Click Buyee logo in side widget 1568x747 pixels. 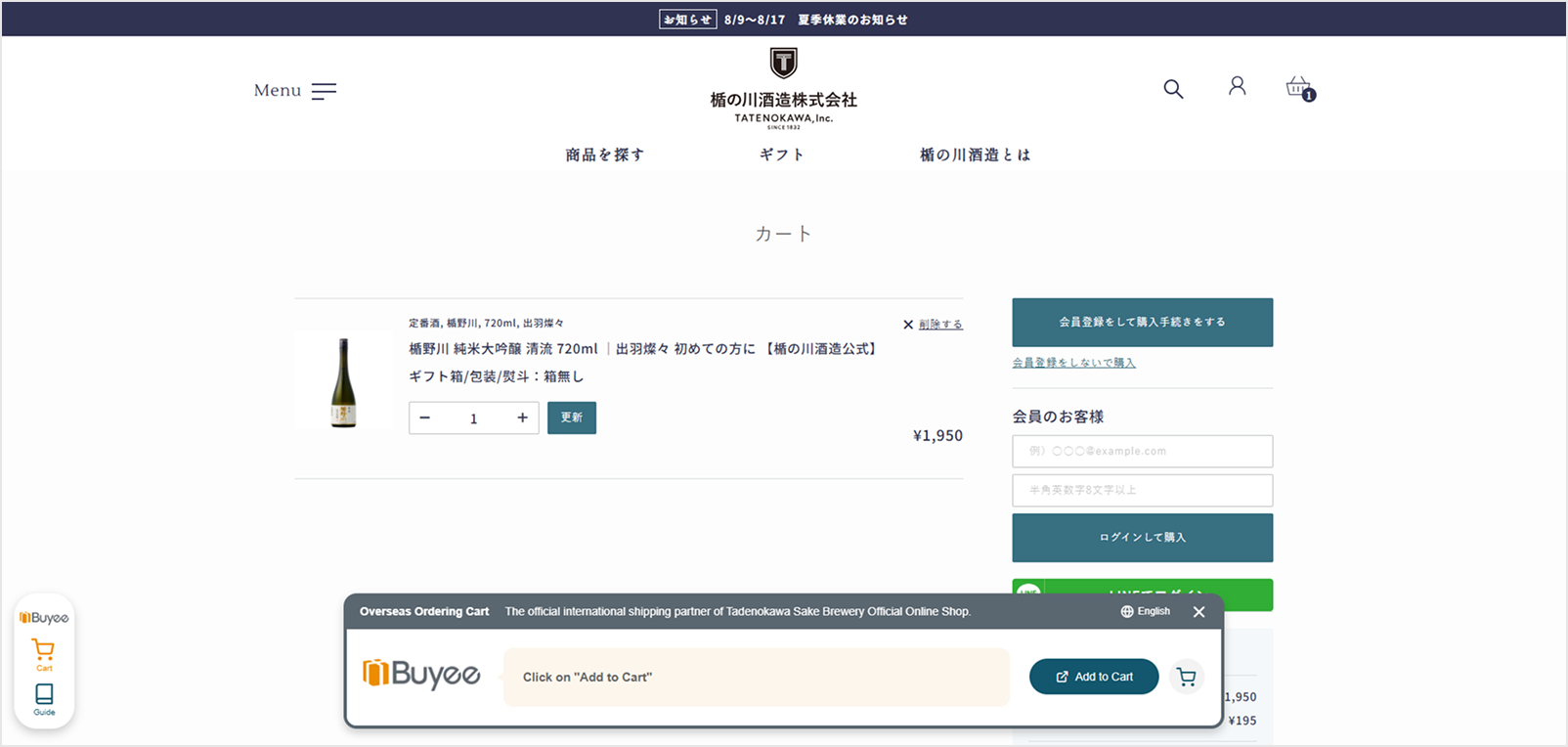[44, 618]
